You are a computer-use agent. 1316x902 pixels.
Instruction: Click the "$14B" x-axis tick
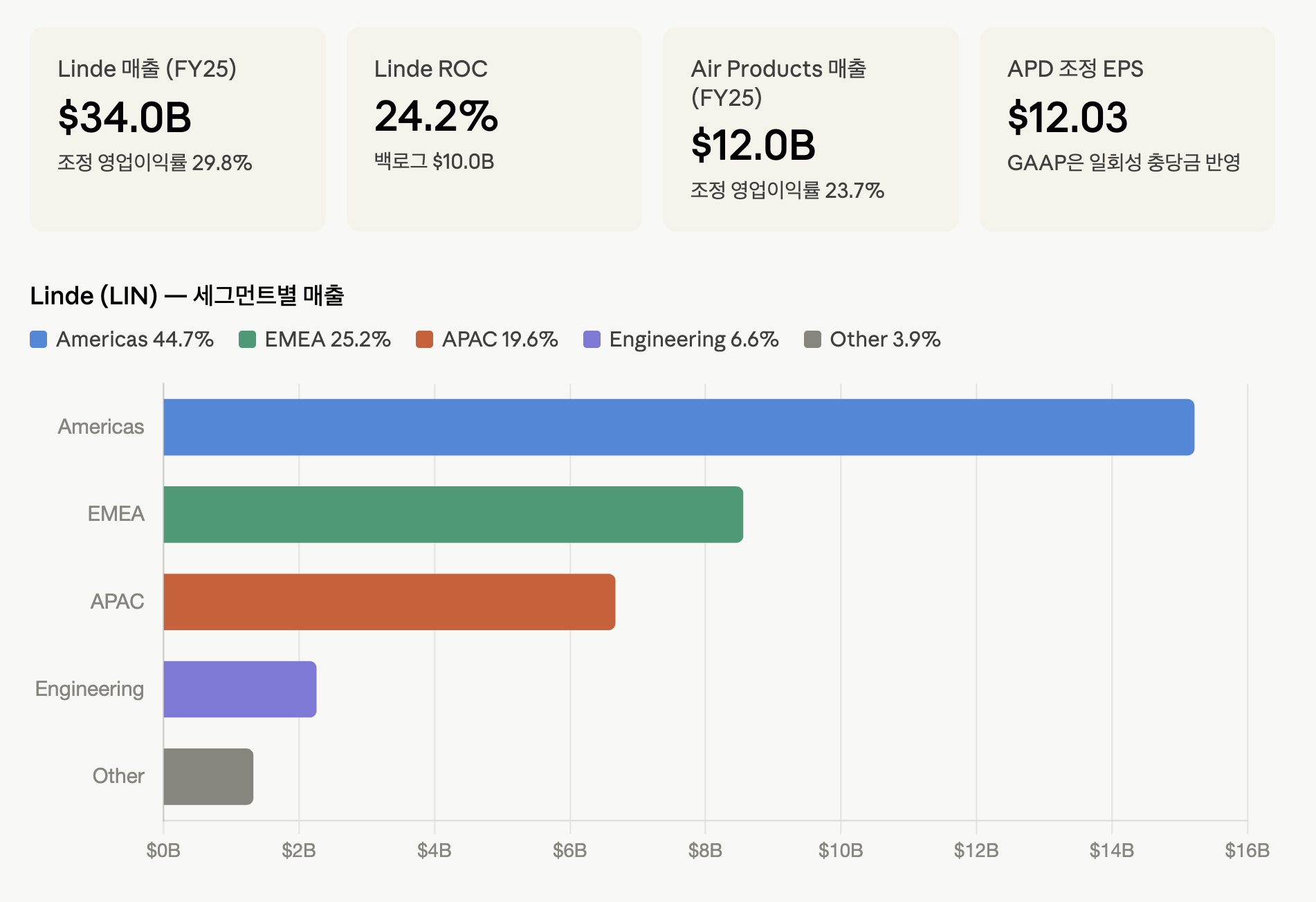(x=1112, y=850)
